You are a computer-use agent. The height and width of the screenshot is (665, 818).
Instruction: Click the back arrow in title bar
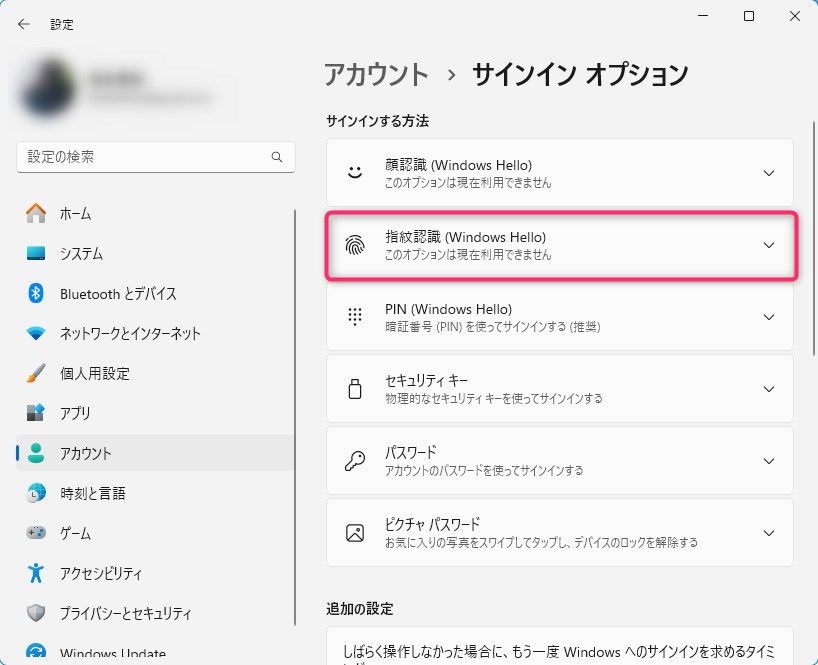point(24,24)
